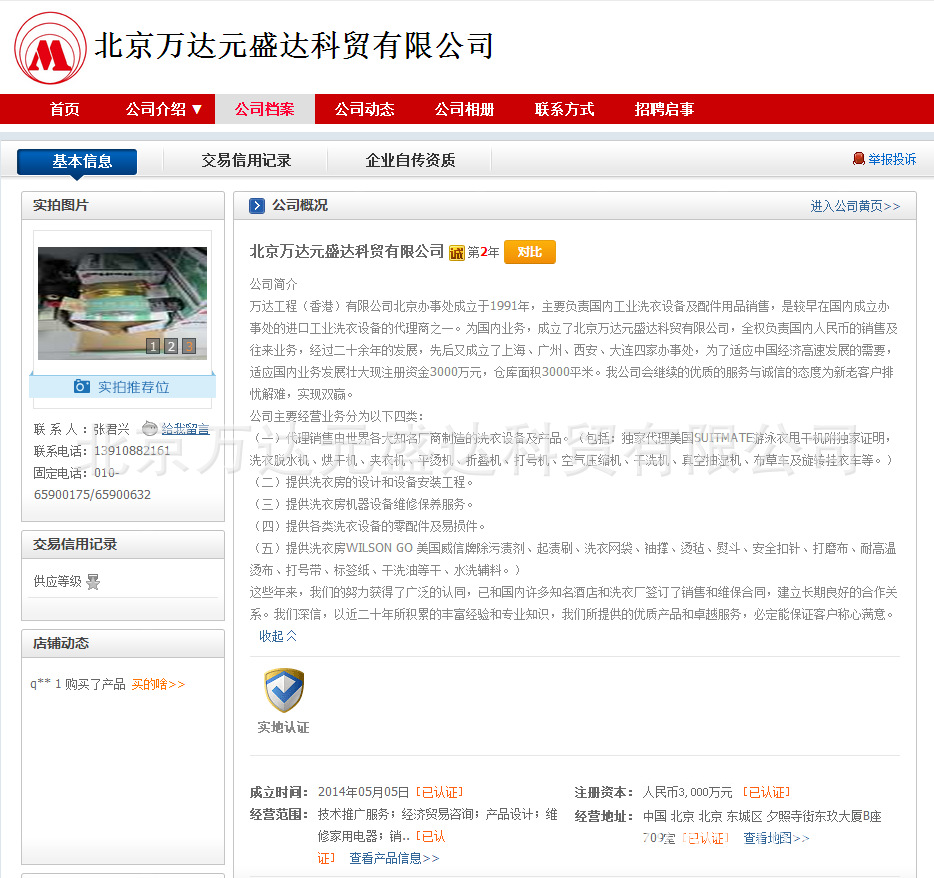This screenshot has height=878, width=934.
Task: Click the 店铺动态 panel header
Action: point(123,644)
